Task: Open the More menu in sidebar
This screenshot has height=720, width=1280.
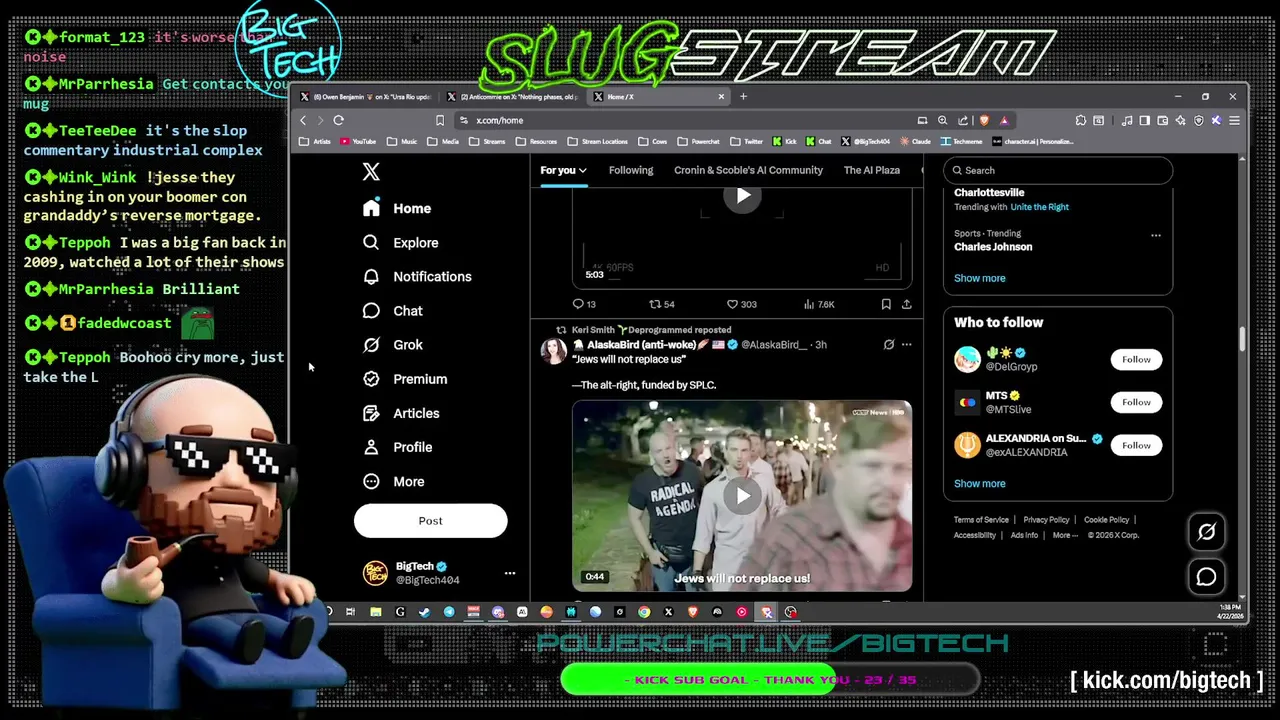Action: pyautogui.click(x=394, y=481)
